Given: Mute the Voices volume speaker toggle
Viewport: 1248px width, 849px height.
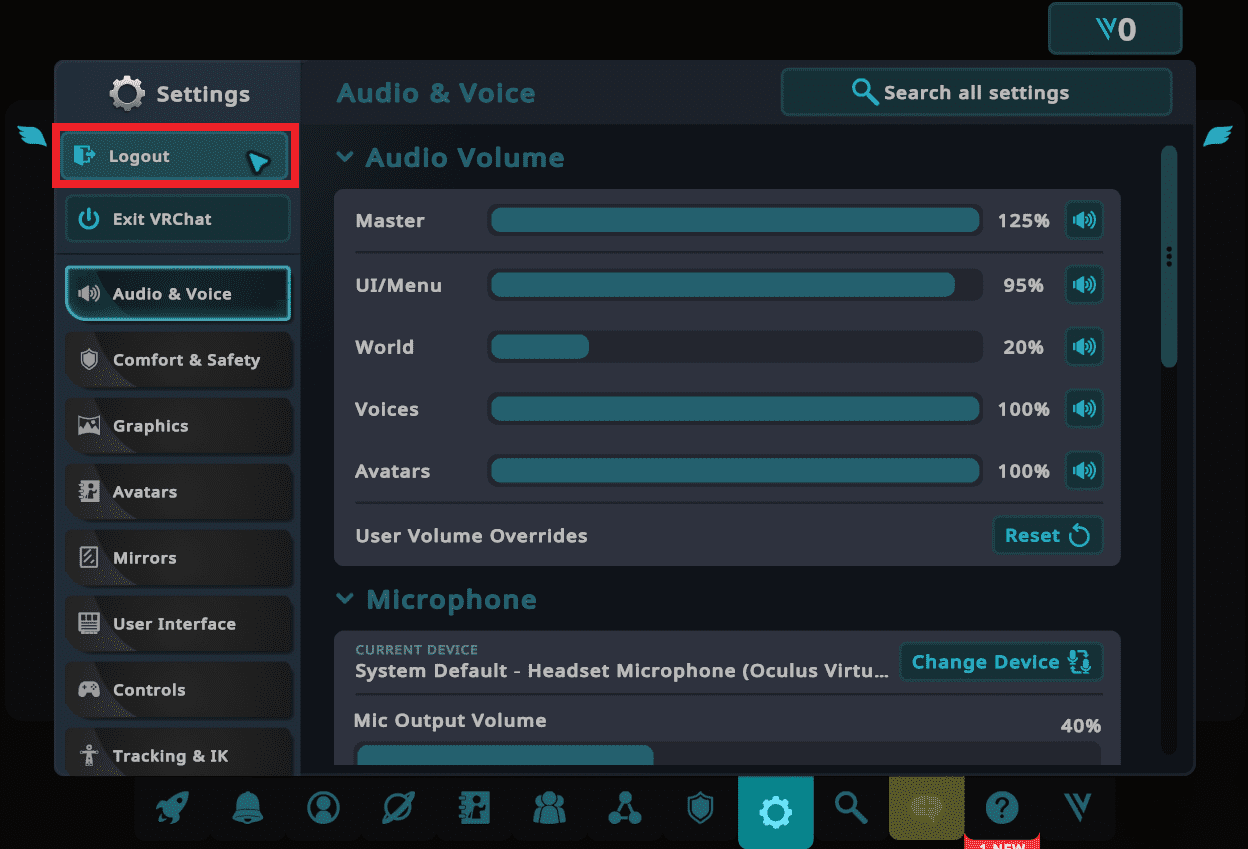Looking at the screenshot, I should tap(1084, 409).
